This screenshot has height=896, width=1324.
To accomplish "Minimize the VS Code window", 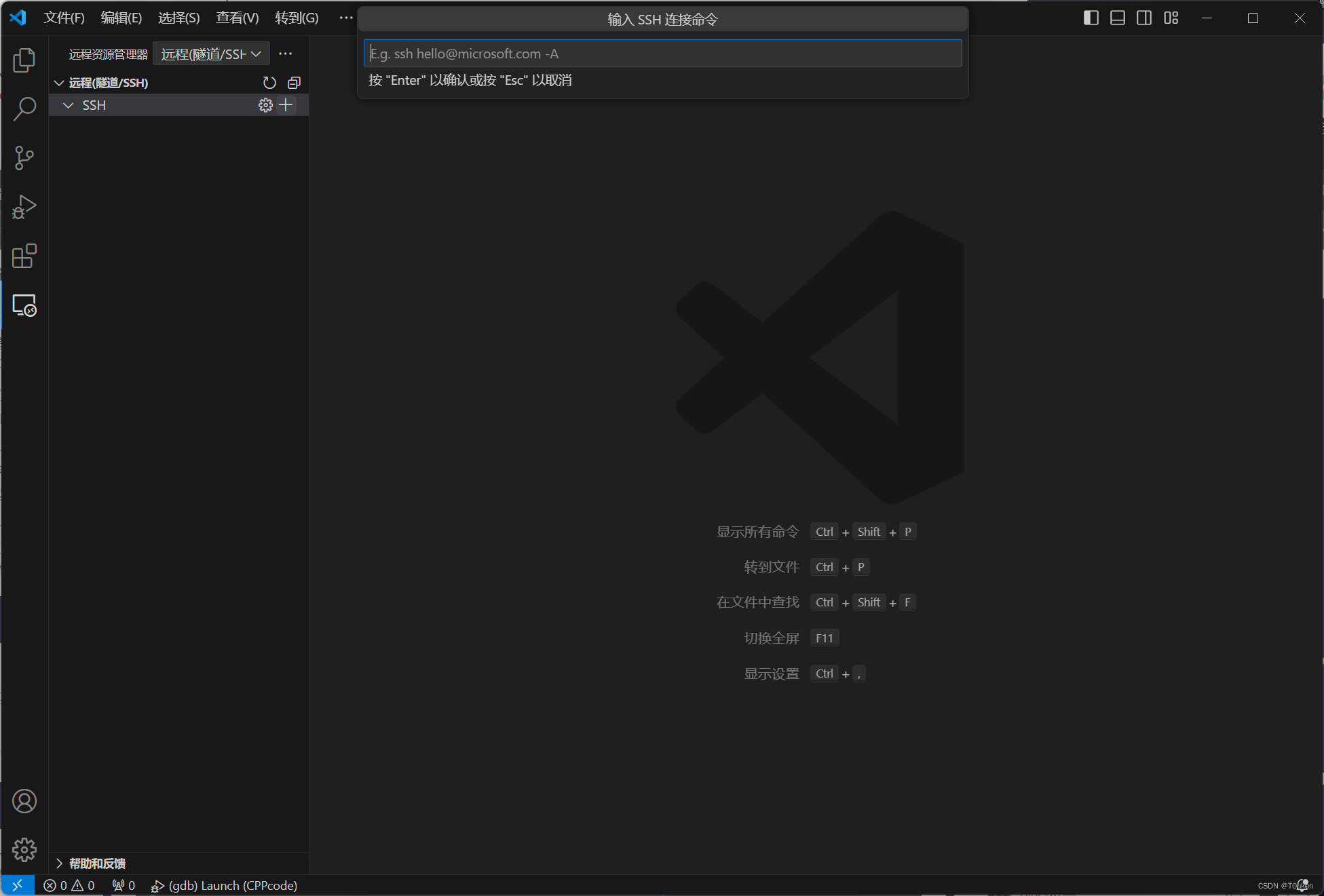I will pos(1207,18).
